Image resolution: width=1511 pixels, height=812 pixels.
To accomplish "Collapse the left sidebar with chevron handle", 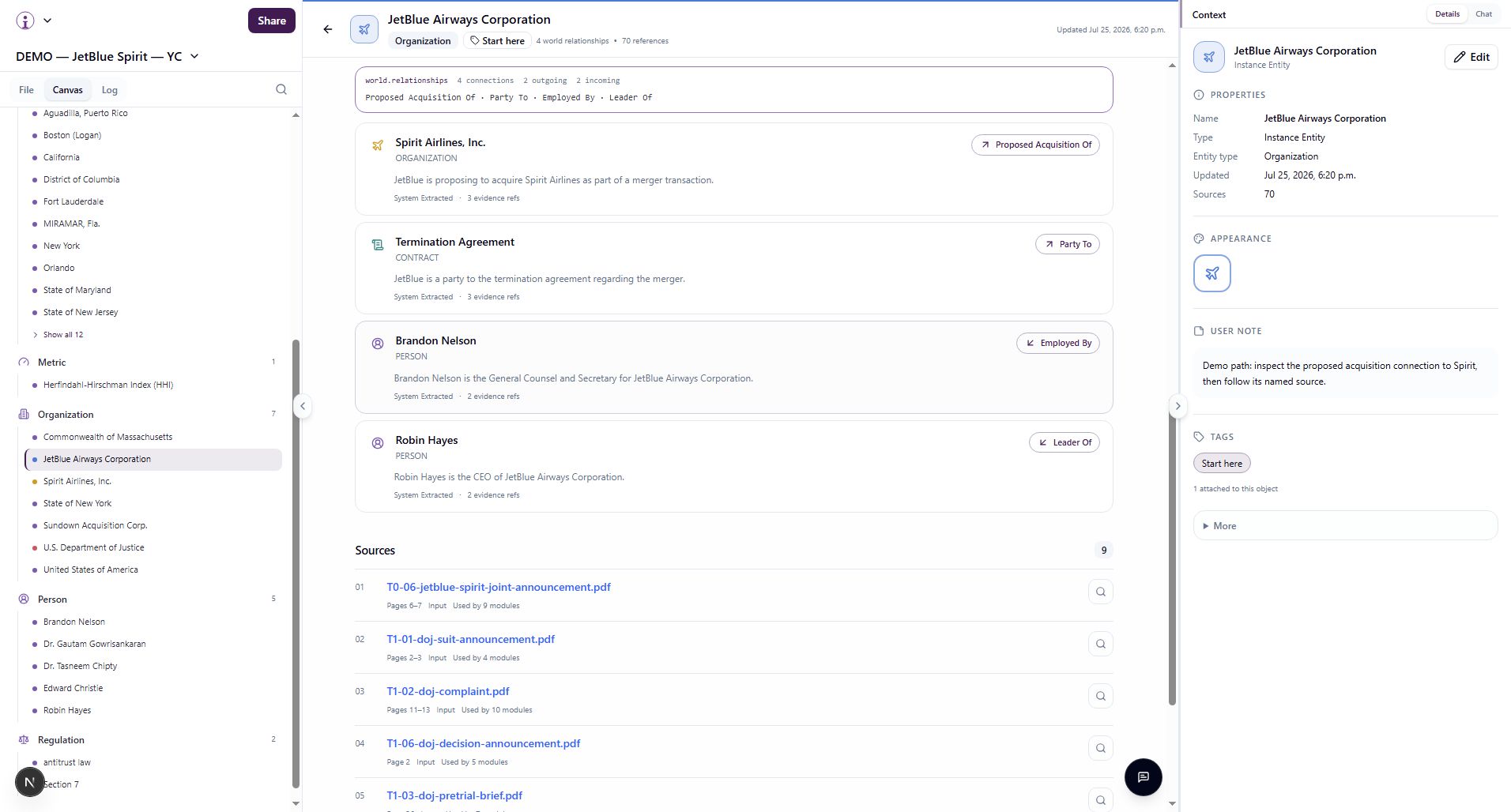I will pyautogui.click(x=302, y=406).
